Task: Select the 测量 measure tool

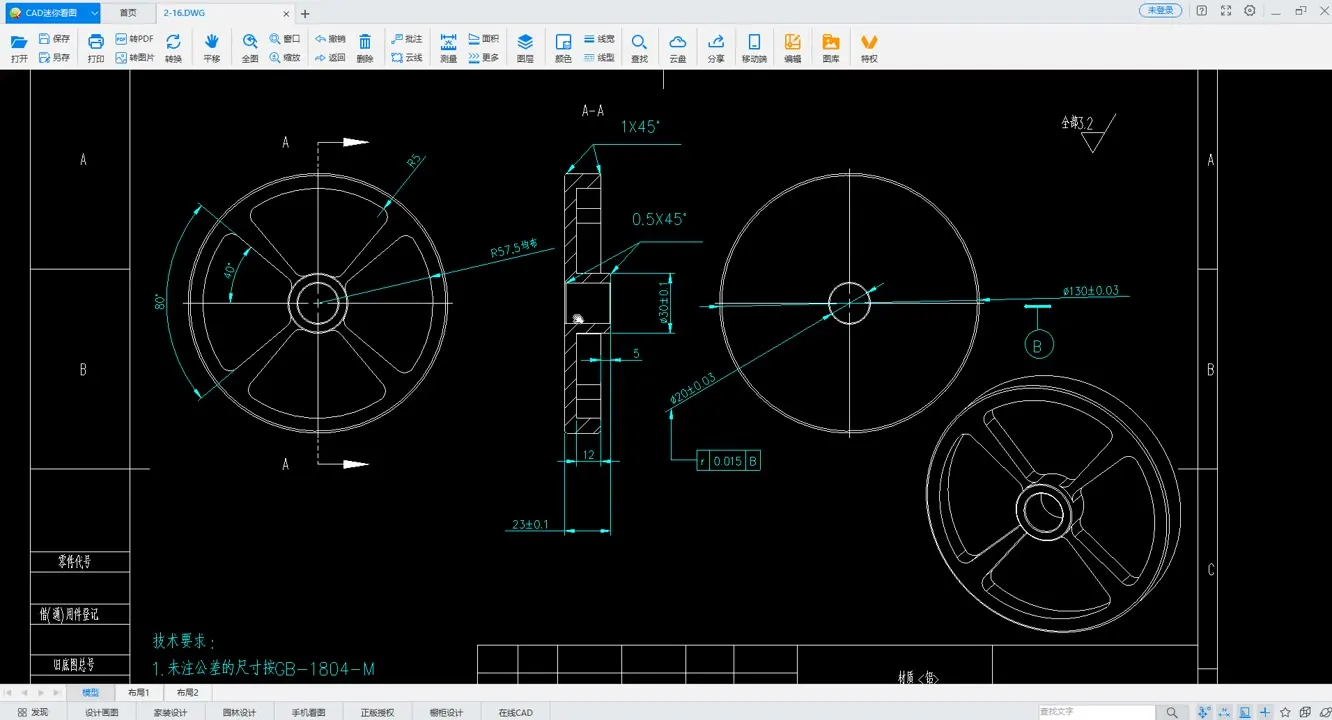Action: [448, 47]
